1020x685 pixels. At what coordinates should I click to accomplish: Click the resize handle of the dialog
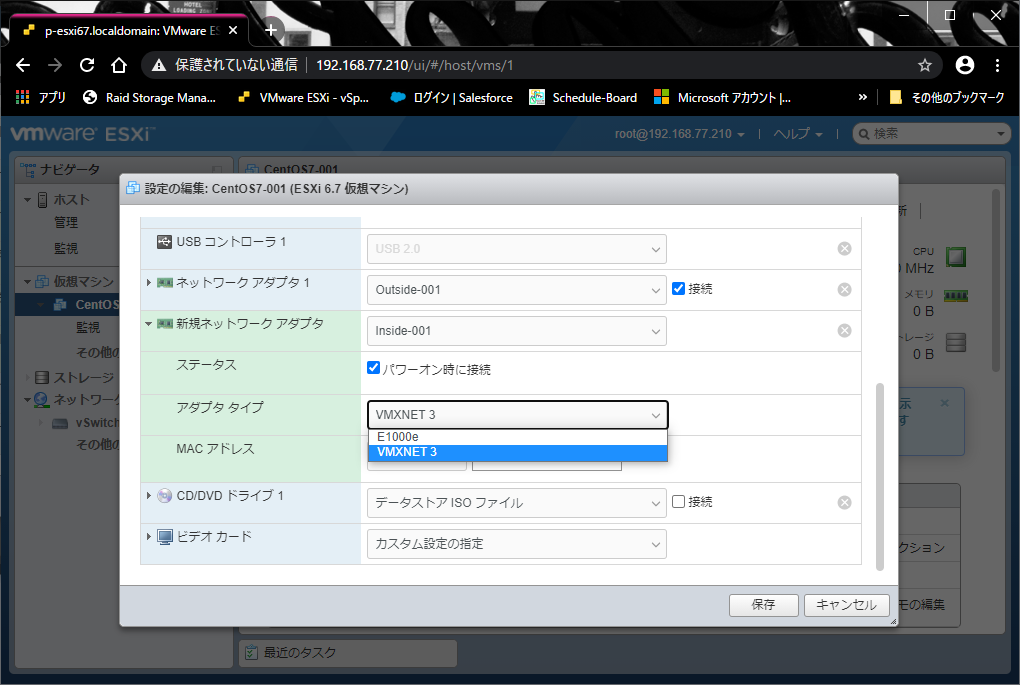[x=893, y=621]
